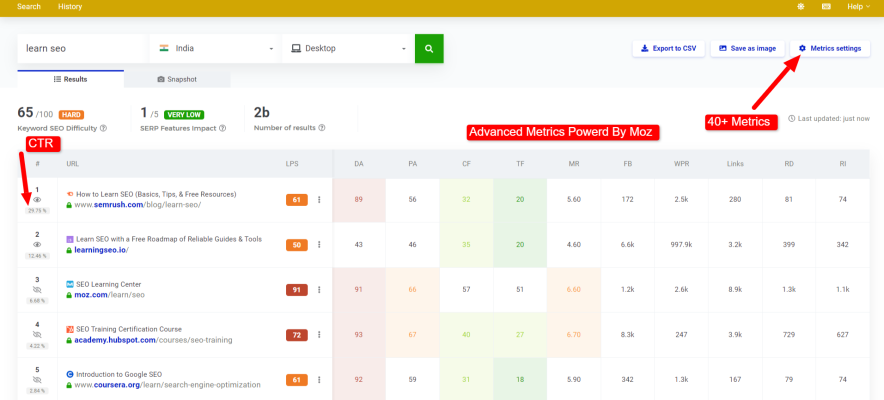Click green padlock icon beside semrush.com URL
Image resolution: width=884 pixels, height=400 pixels.
point(69,206)
